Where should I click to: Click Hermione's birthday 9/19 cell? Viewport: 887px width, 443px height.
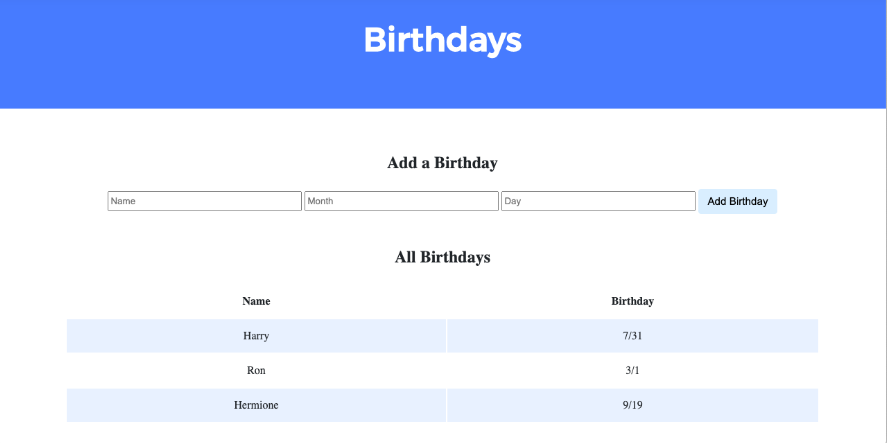pyautogui.click(x=632, y=405)
